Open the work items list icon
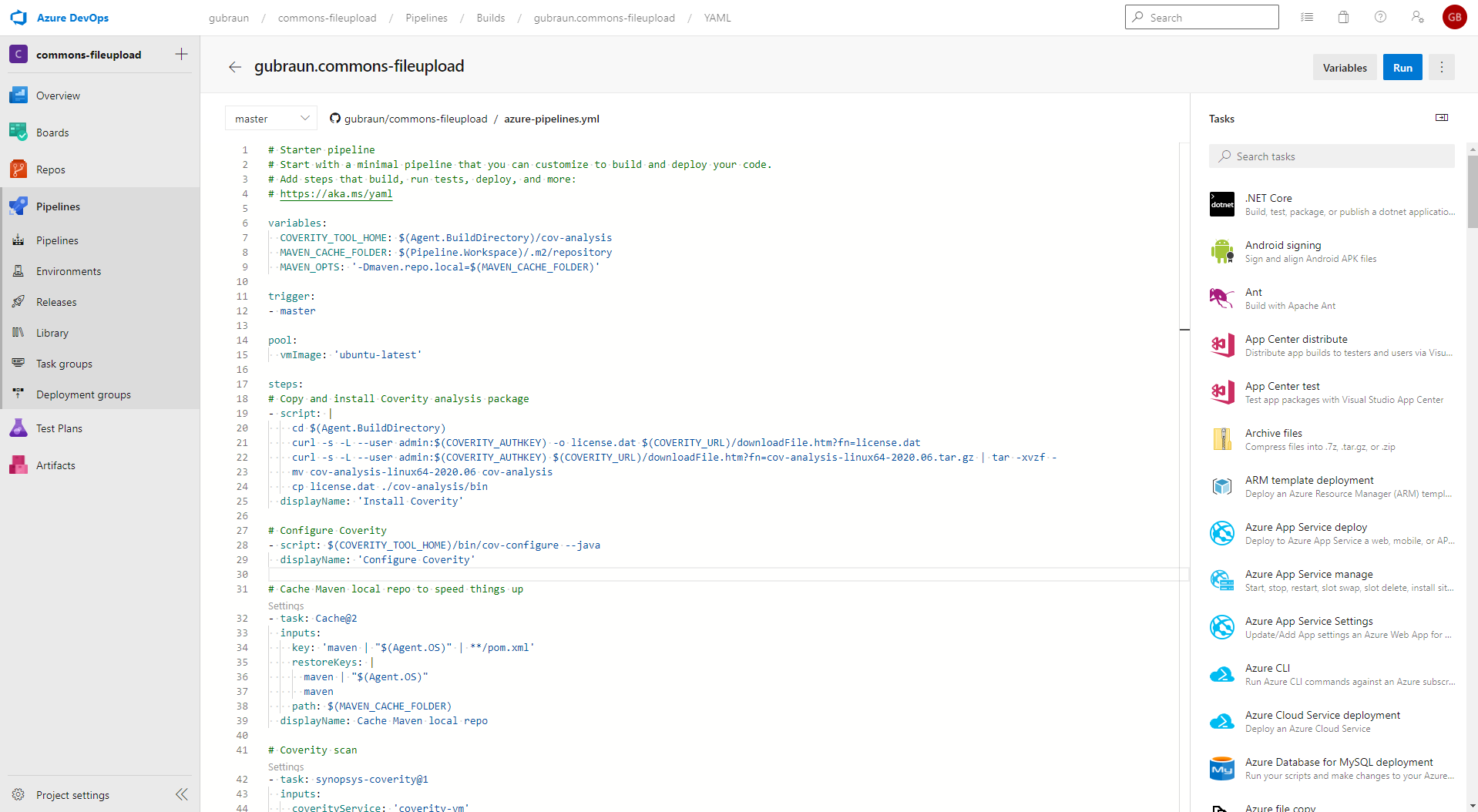The image size is (1478, 812). [1307, 17]
